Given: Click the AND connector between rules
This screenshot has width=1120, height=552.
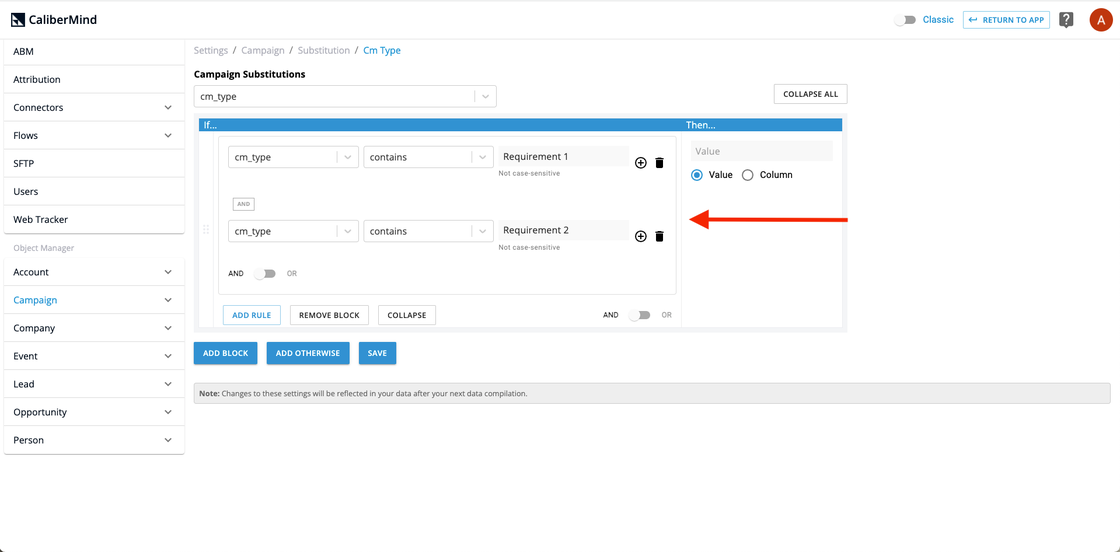Looking at the screenshot, I should click(244, 204).
